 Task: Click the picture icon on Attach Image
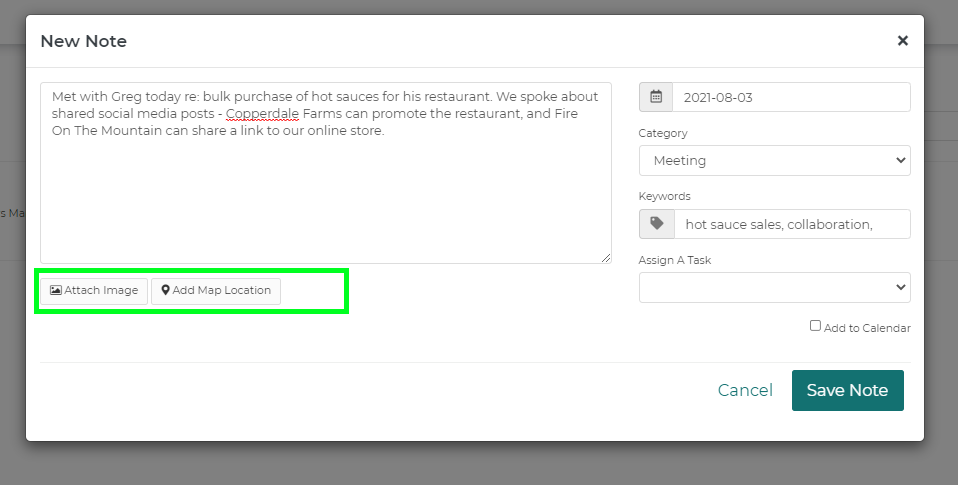pyautogui.click(x=56, y=291)
